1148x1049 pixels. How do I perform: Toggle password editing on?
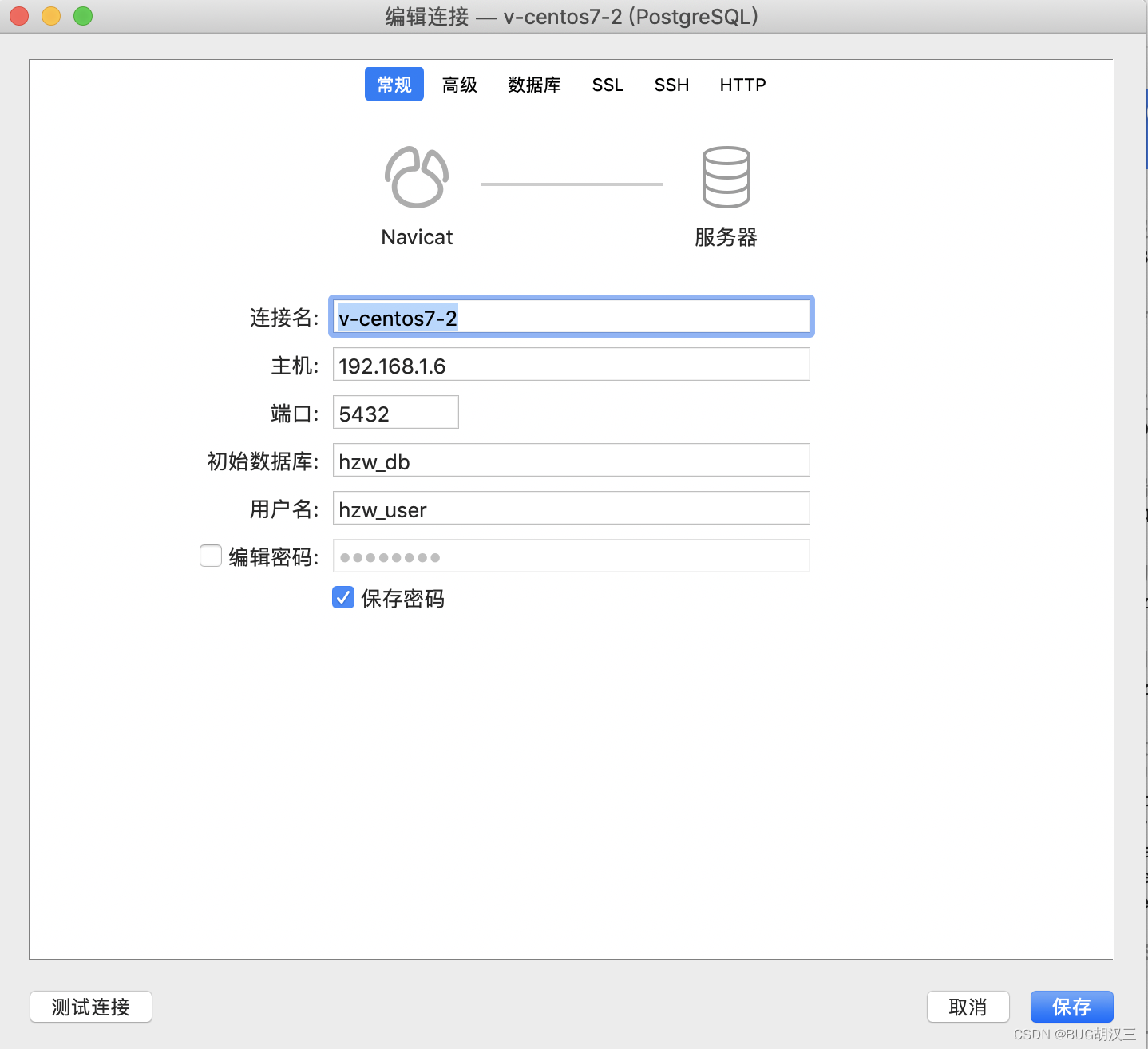(x=210, y=555)
